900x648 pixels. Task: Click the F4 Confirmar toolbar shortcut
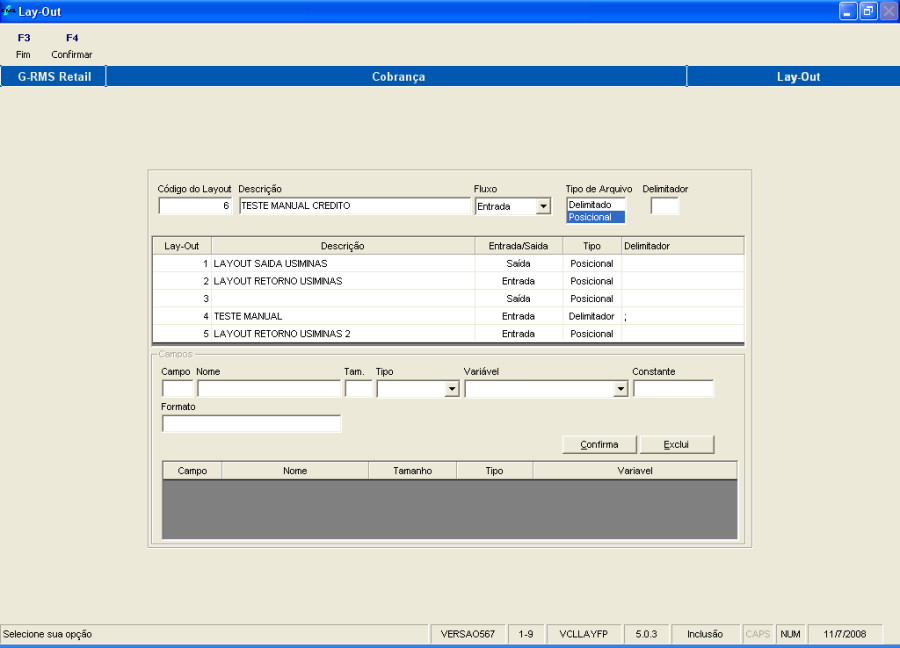(x=72, y=46)
